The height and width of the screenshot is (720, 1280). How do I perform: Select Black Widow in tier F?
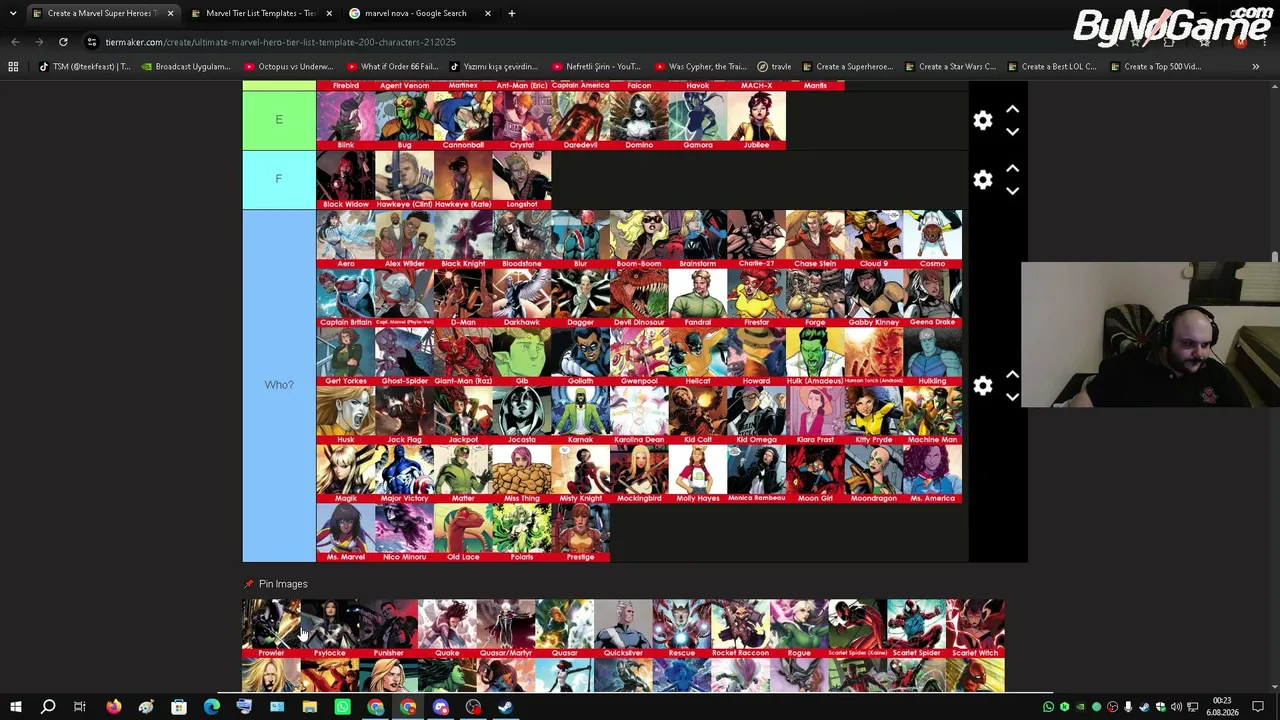tap(346, 180)
